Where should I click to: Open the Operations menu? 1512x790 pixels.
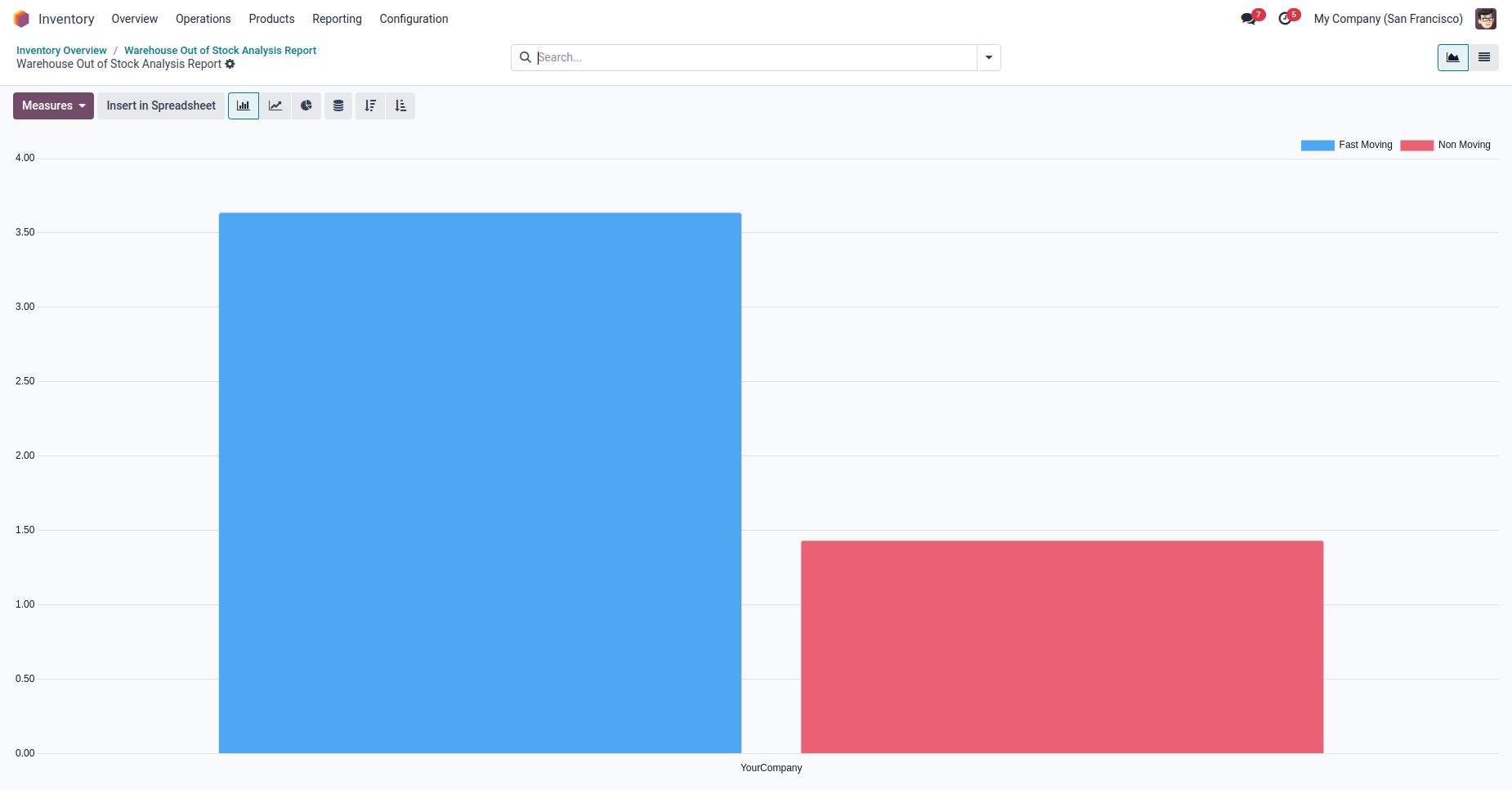[x=204, y=19]
